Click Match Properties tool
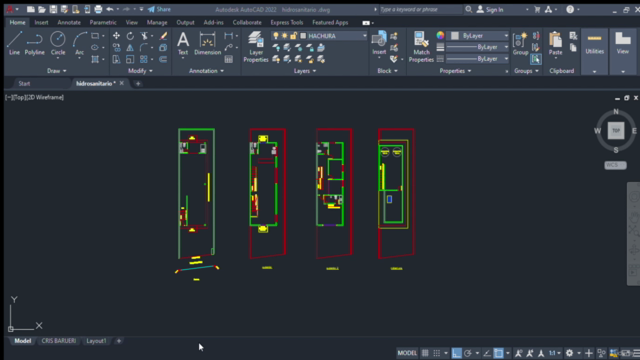The height and width of the screenshot is (360, 640). click(421, 47)
